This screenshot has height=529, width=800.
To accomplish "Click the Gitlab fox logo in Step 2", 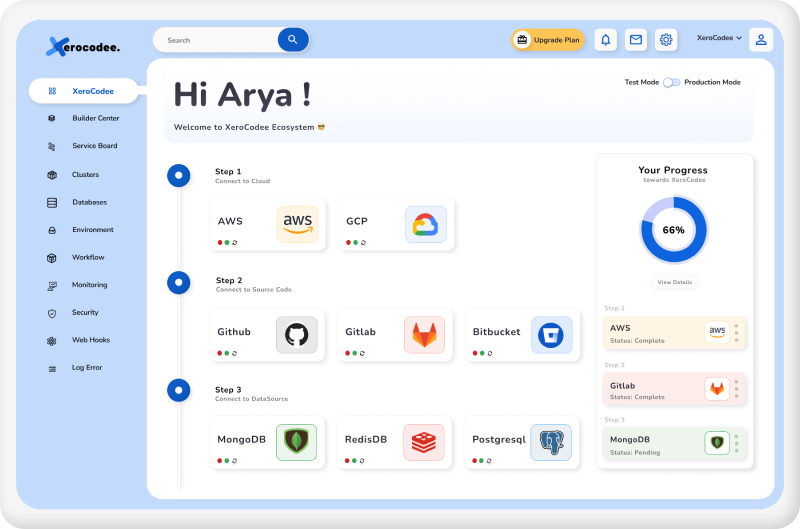I will [x=424, y=335].
